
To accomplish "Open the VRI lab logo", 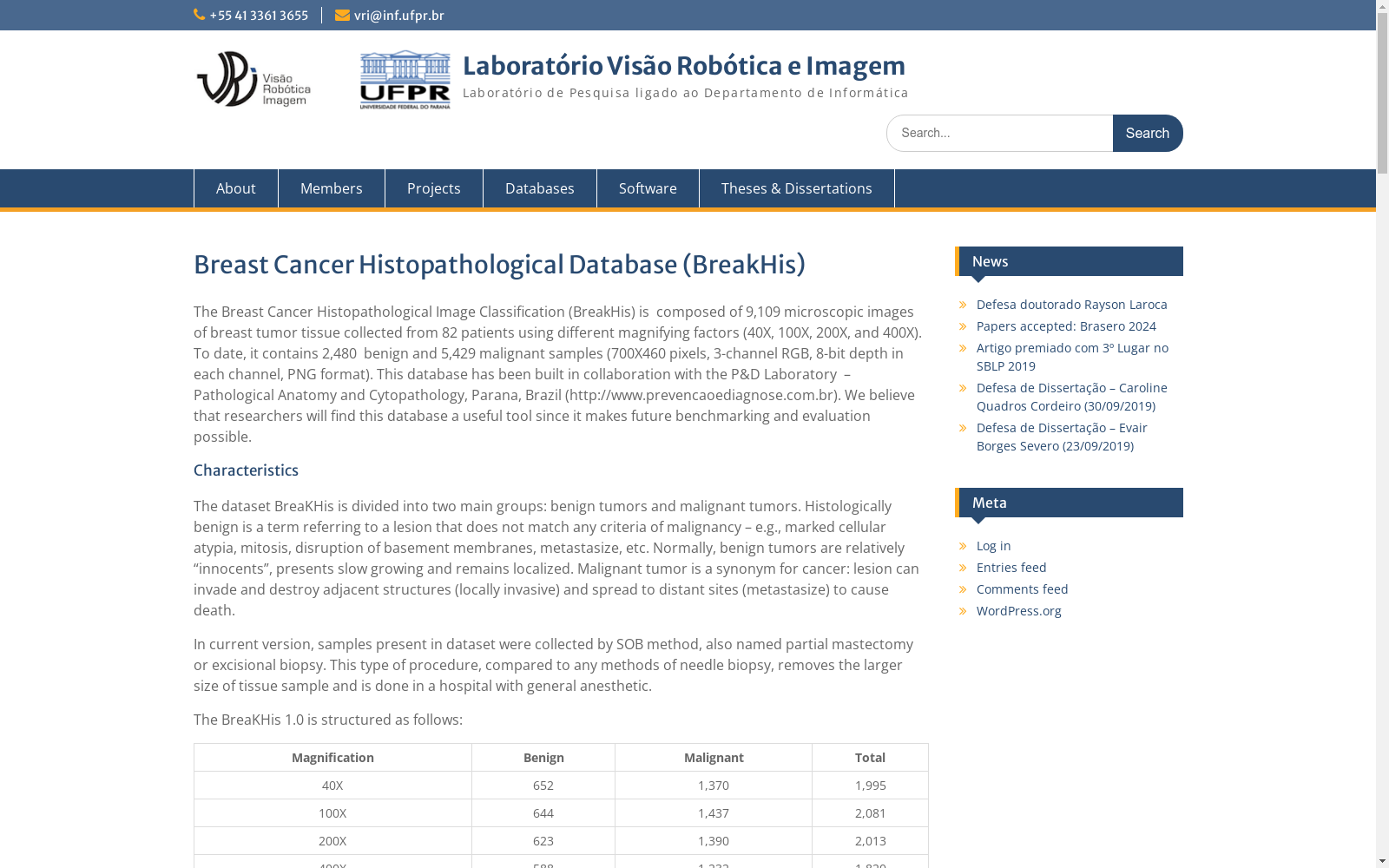I will (x=253, y=79).
